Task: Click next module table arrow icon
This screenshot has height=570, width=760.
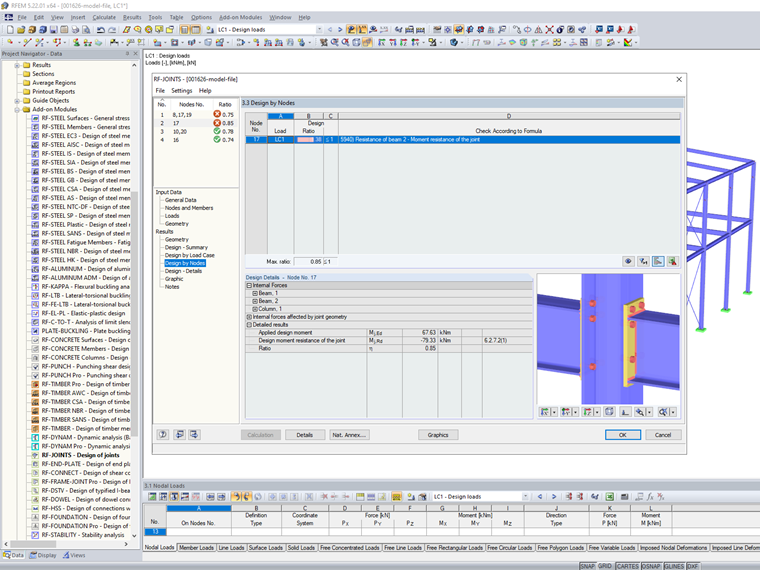Action: click(x=194, y=435)
